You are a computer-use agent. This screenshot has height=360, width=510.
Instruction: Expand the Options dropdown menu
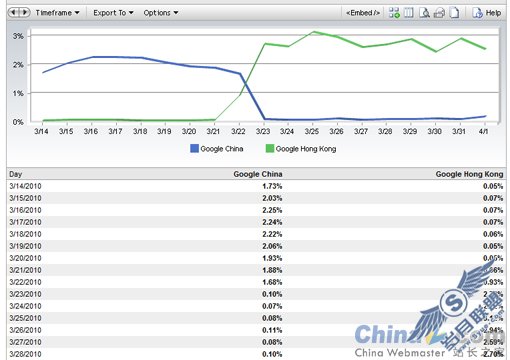point(161,13)
